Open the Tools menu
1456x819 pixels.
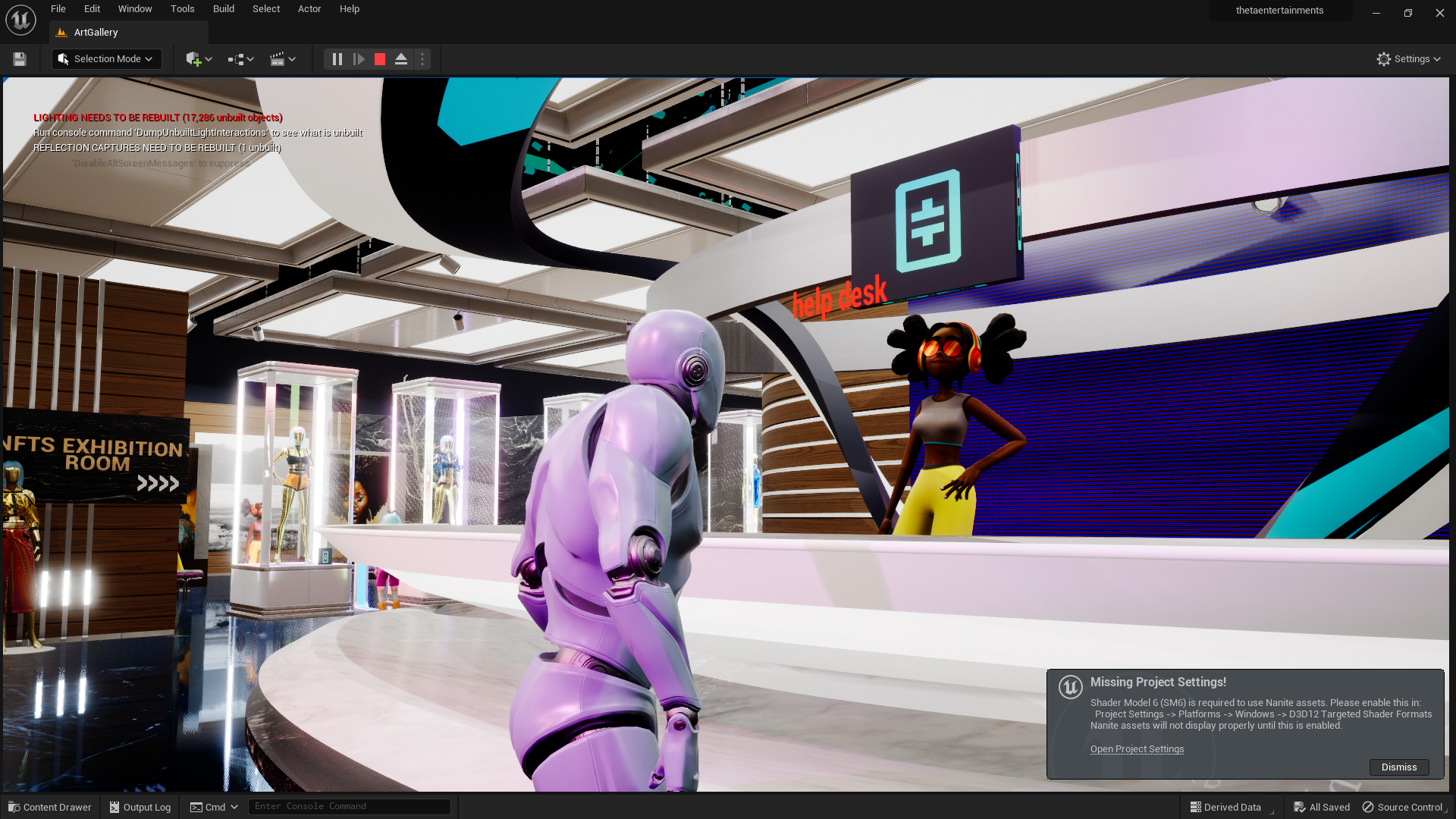point(182,9)
